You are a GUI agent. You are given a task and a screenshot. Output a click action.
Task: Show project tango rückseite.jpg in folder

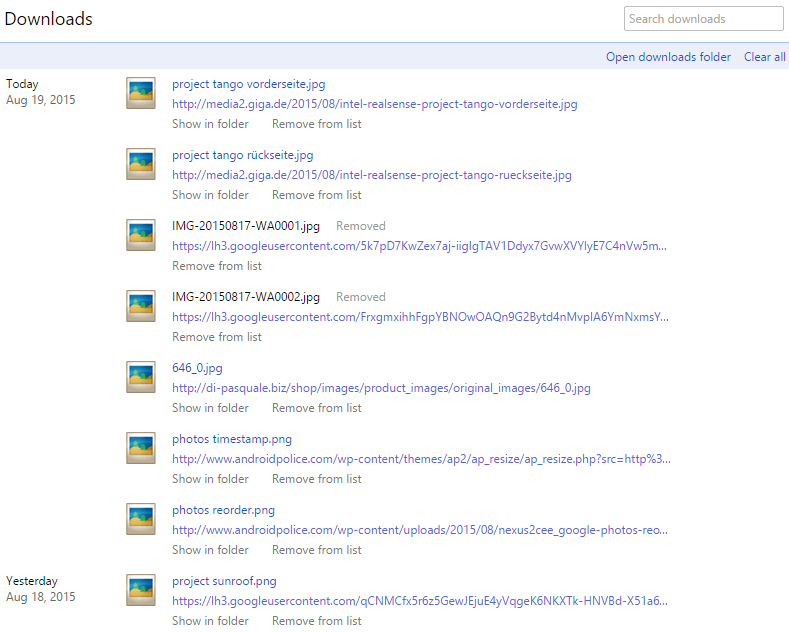point(210,195)
